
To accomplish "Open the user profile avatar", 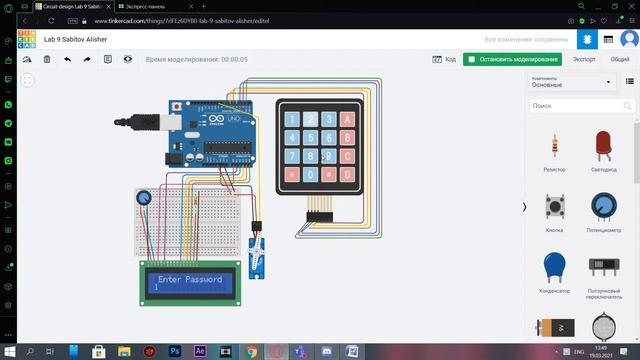I will click(x=629, y=39).
